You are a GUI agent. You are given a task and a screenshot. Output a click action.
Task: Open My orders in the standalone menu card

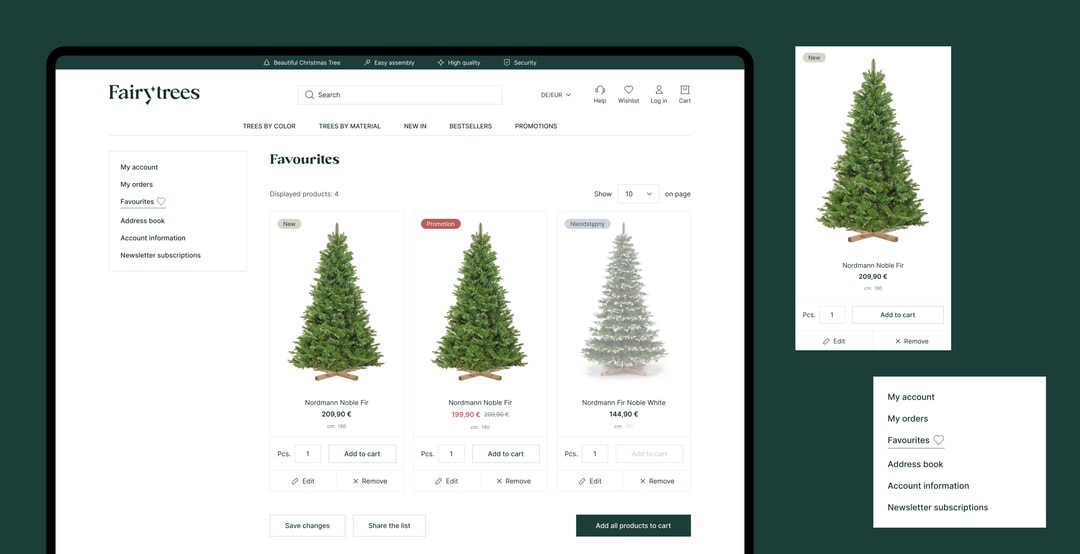click(907, 418)
